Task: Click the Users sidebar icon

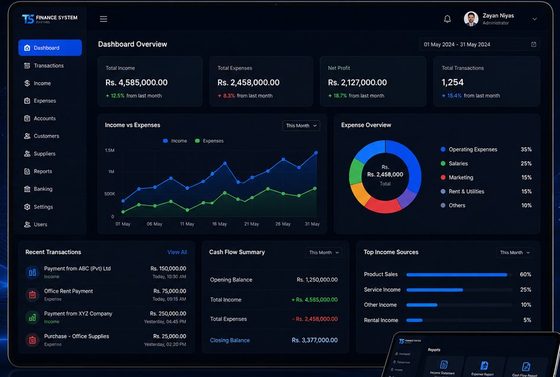Action: [x=27, y=224]
